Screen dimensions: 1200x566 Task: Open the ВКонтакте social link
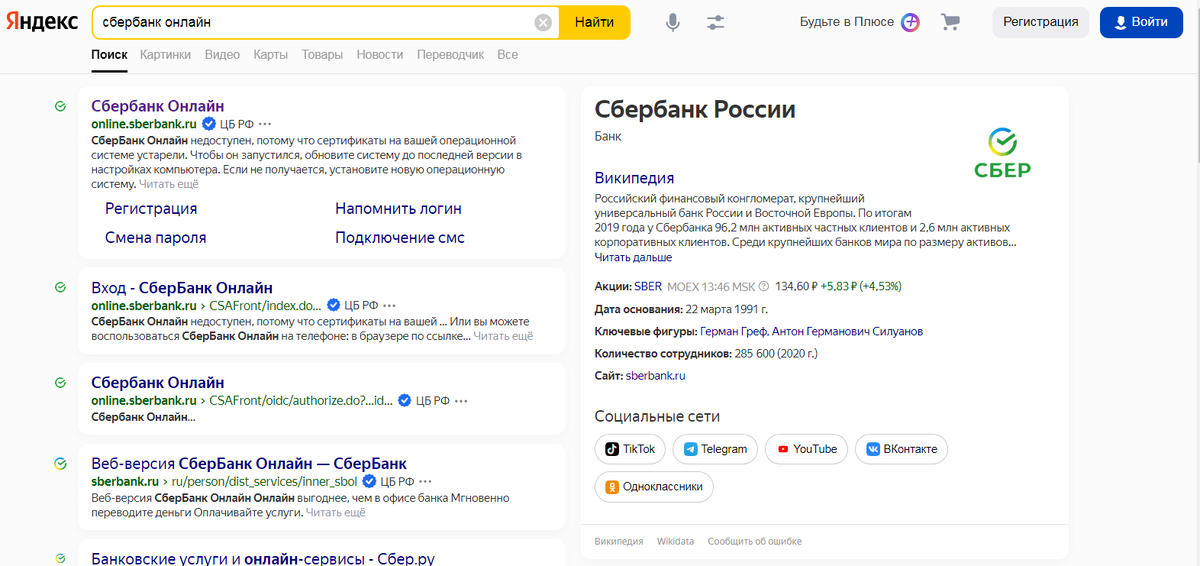(x=902, y=449)
